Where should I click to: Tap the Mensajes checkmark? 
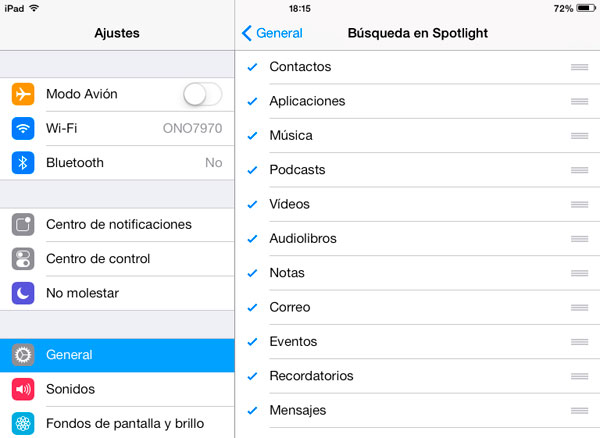(252, 411)
